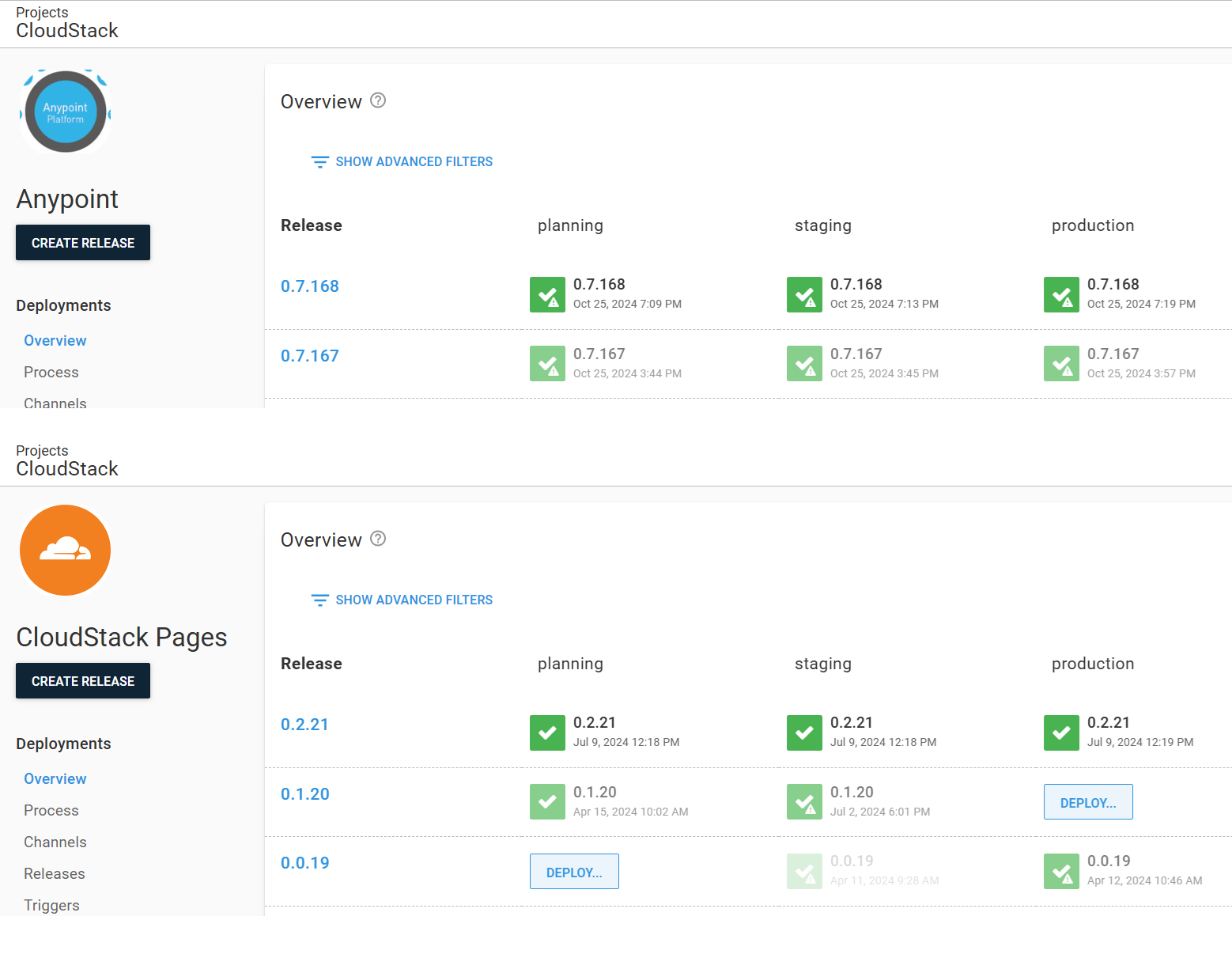Deploy release 0.0.19 to planning

pyautogui.click(x=574, y=872)
